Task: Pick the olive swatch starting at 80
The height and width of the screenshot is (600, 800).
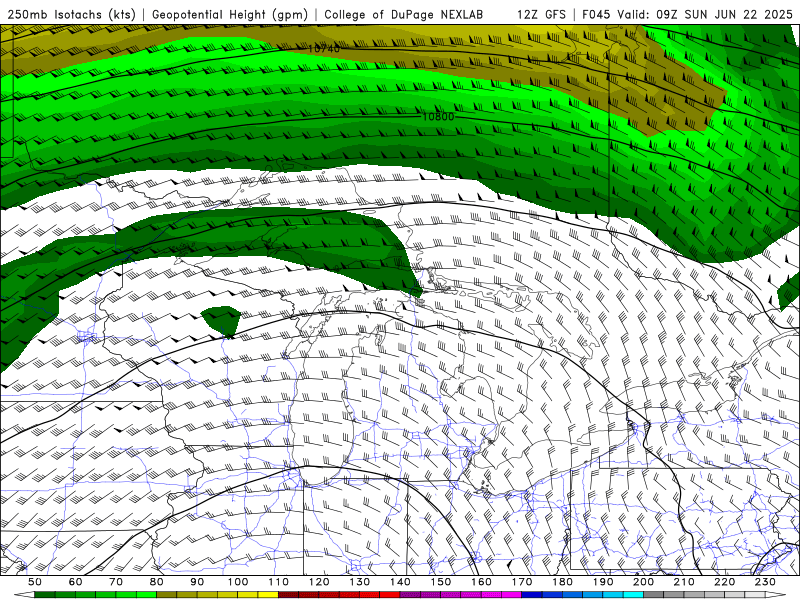Action: click(x=166, y=595)
